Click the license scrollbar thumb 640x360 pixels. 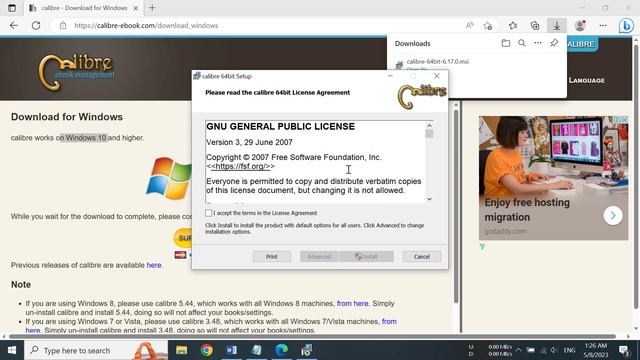429,134
